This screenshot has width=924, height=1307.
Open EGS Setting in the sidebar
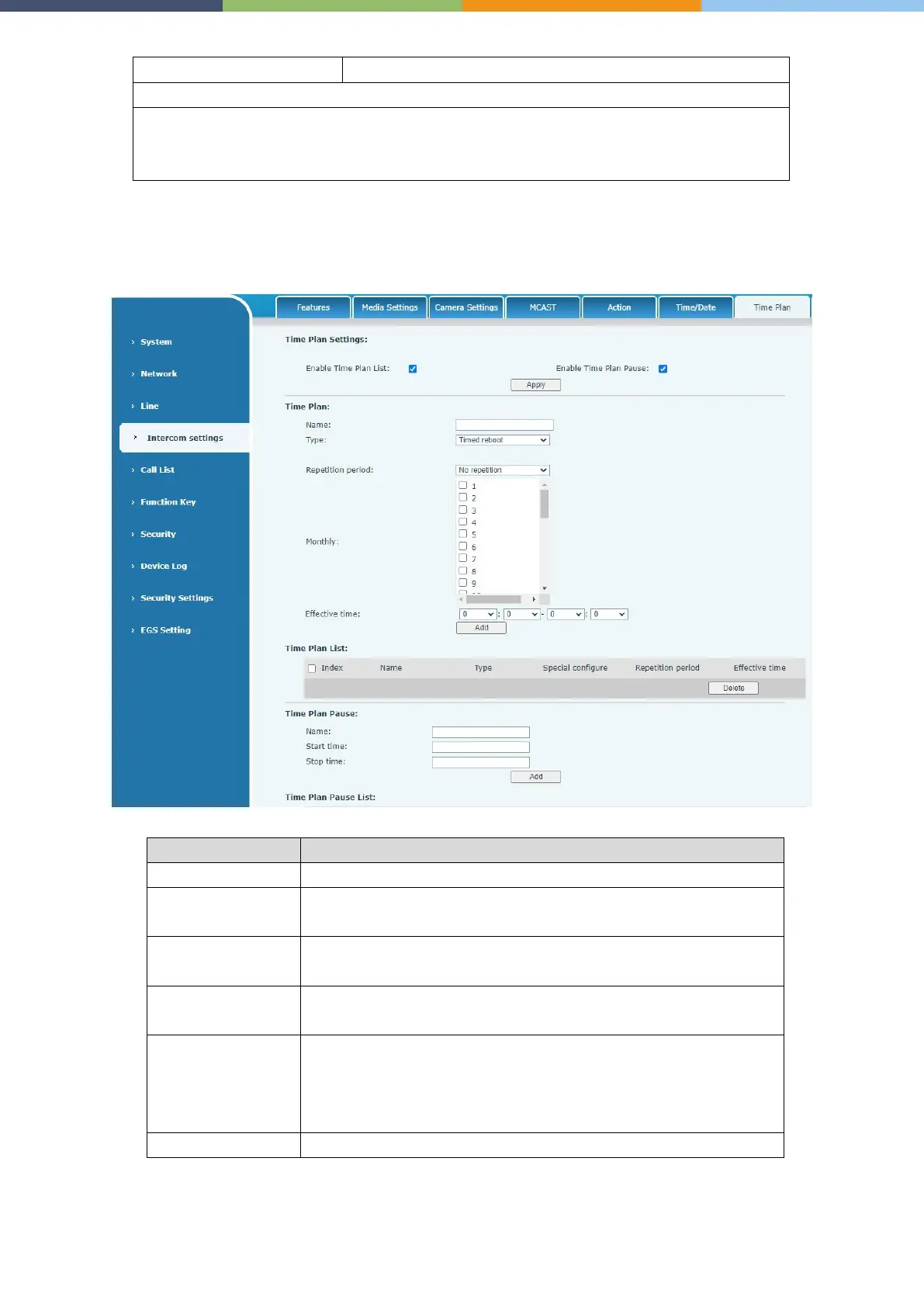click(165, 630)
